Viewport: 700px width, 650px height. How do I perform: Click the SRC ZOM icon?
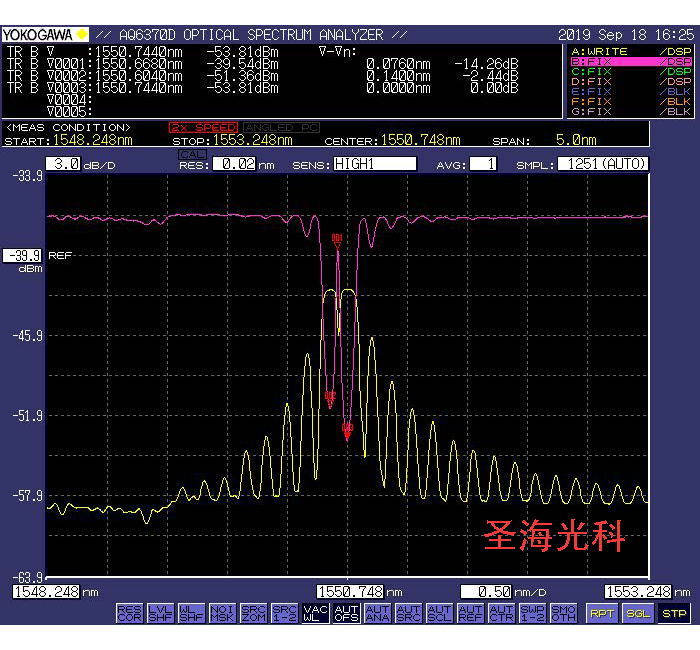point(253,612)
